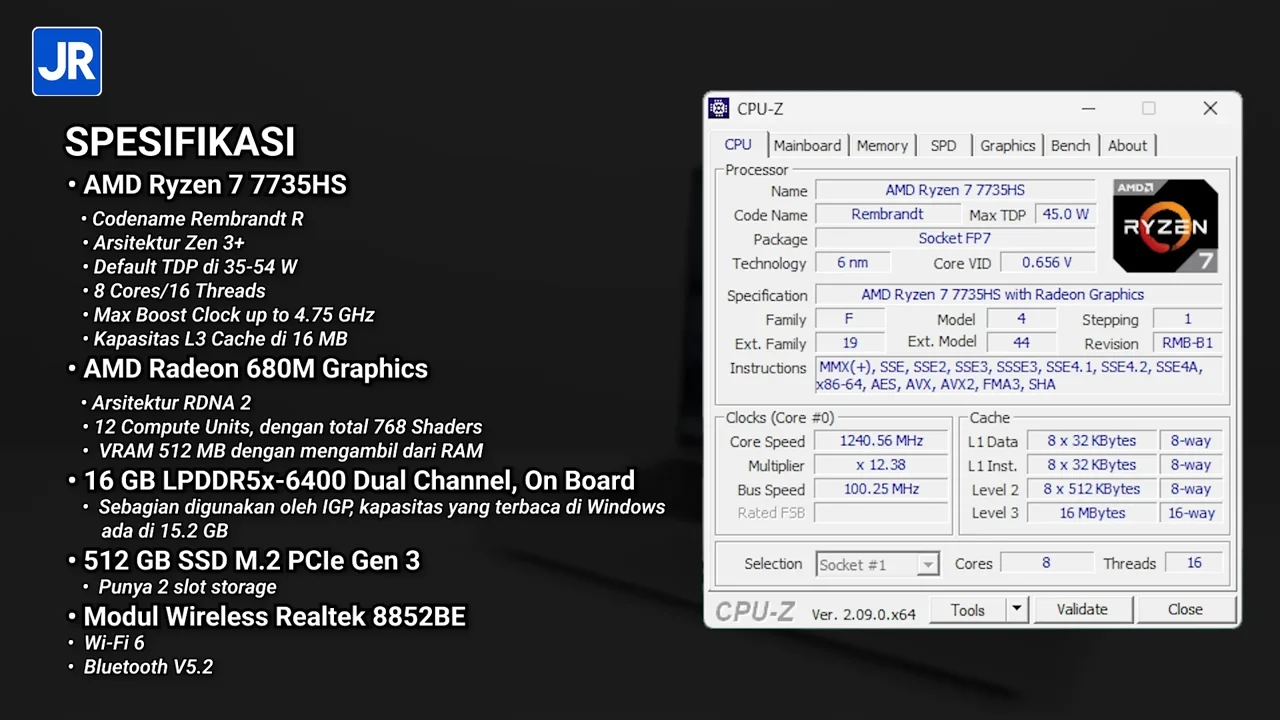Go to the Graphics tab
Screen dimensions: 1280x720
(1007, 146)
